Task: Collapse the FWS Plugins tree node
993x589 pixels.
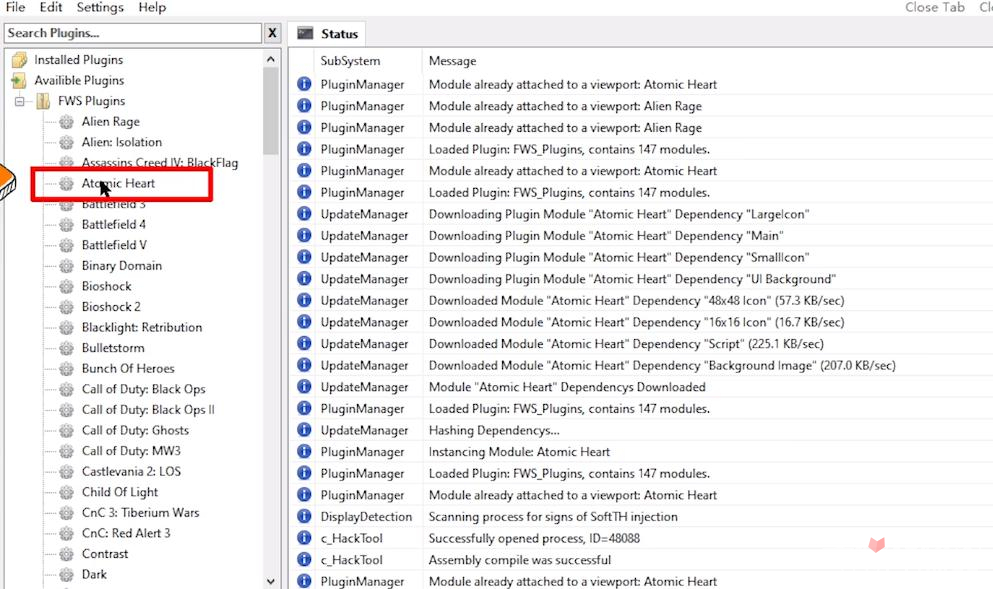Action: [20, 101]
